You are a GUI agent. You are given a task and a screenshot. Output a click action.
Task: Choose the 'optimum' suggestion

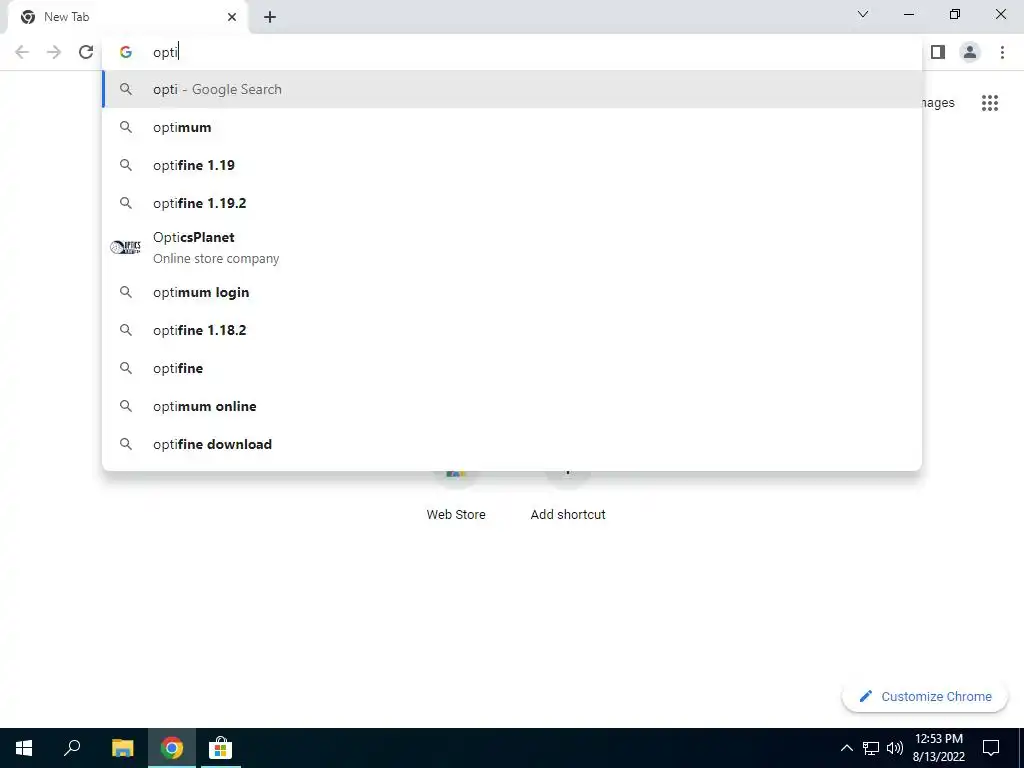tap(512, 127)
